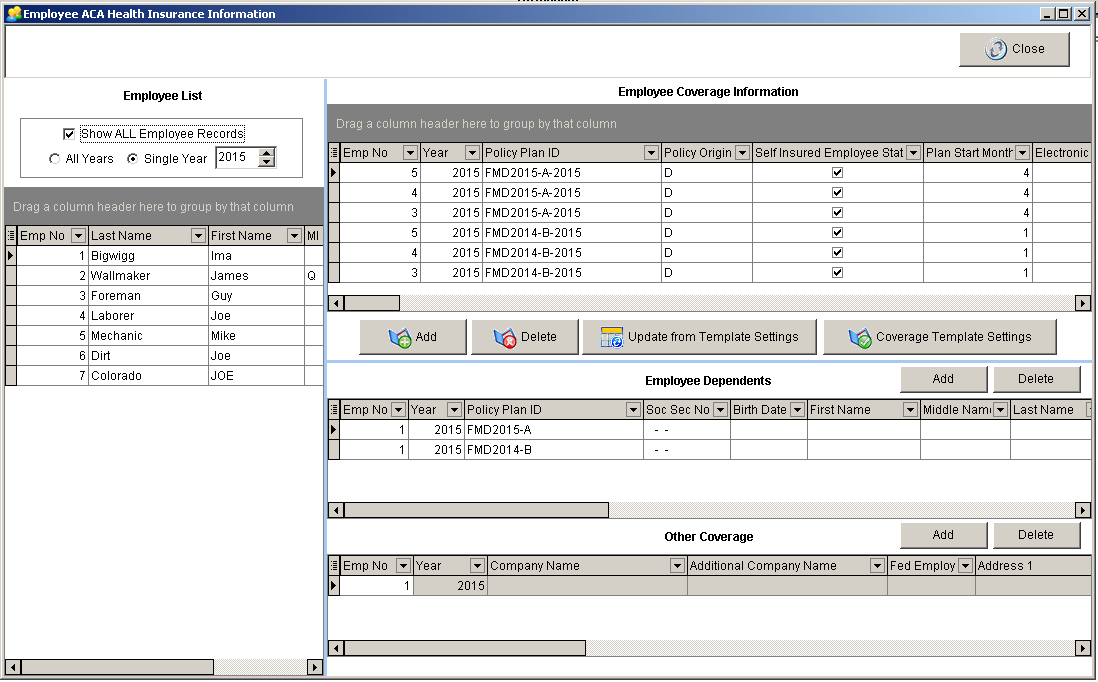This screenshot has height=682, width=1098.
Task: Increase year with the spinner up arrow
Action: point(266,153)
